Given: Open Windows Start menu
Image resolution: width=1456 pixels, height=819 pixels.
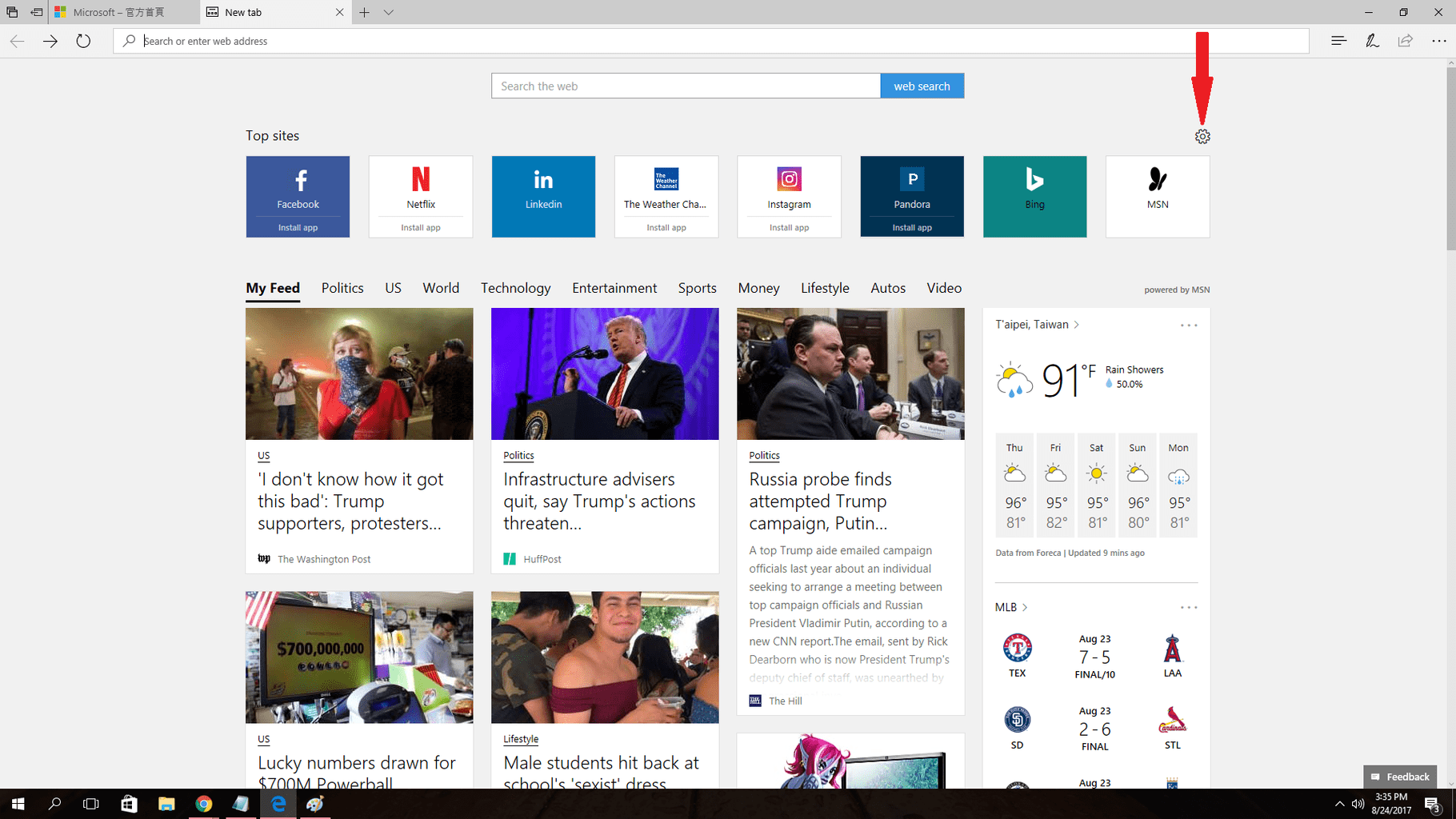Looking at the screenshot, I should [18, 804].
